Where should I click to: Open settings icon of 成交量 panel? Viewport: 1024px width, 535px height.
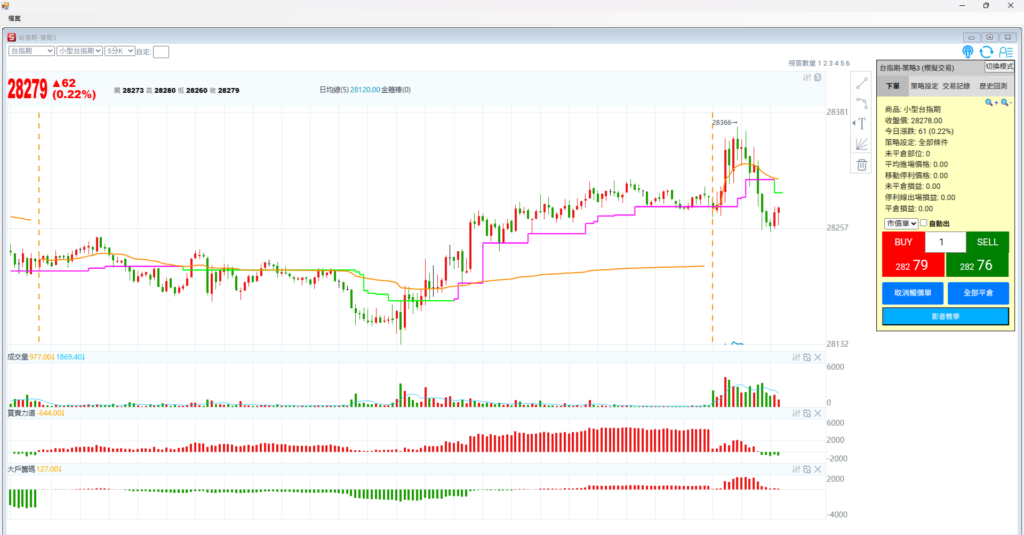[795, 357]
